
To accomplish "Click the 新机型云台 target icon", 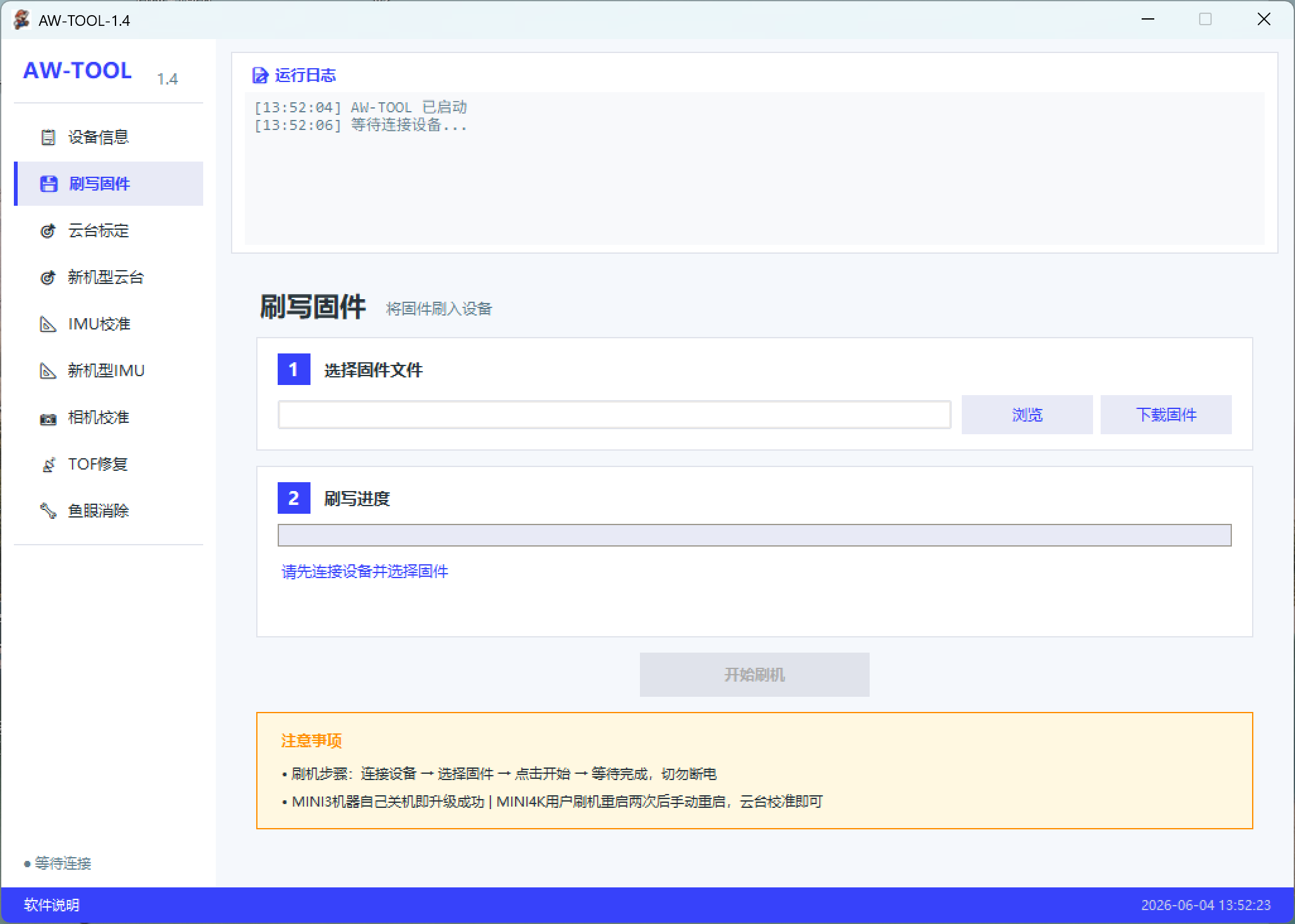I will [48, 277].
